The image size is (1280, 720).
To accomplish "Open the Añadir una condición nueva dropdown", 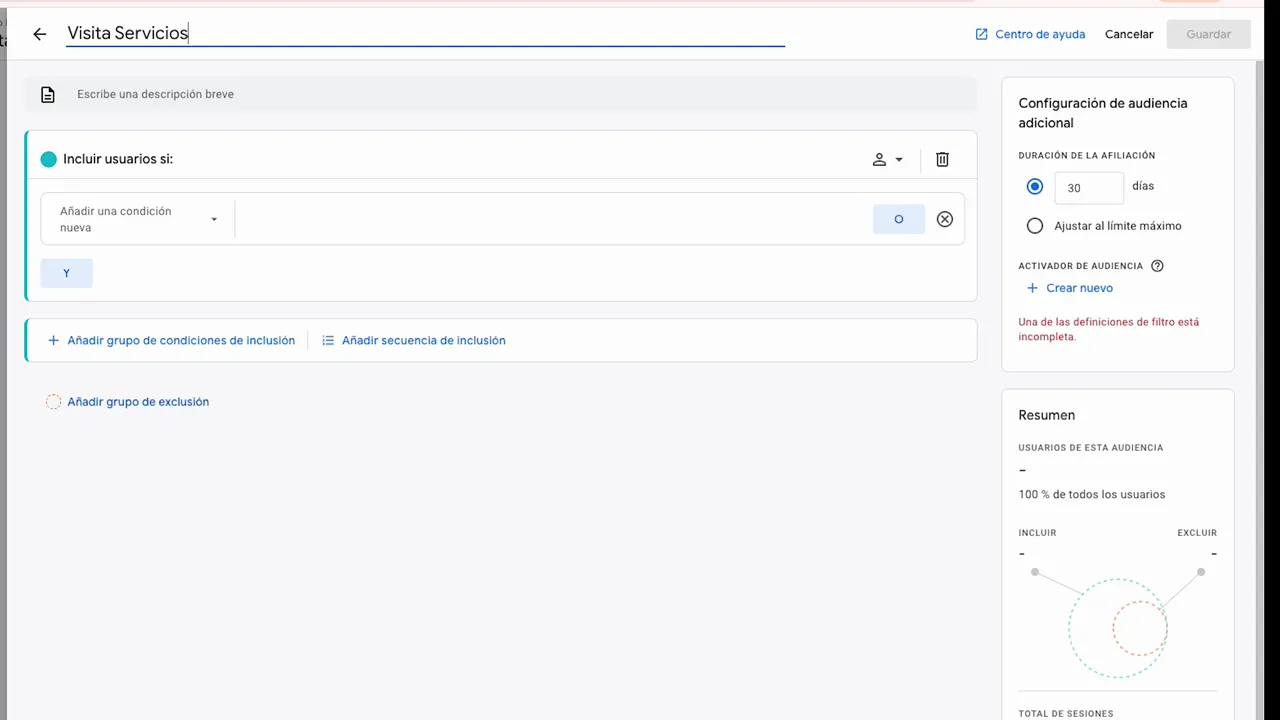I will coord(138,219).
